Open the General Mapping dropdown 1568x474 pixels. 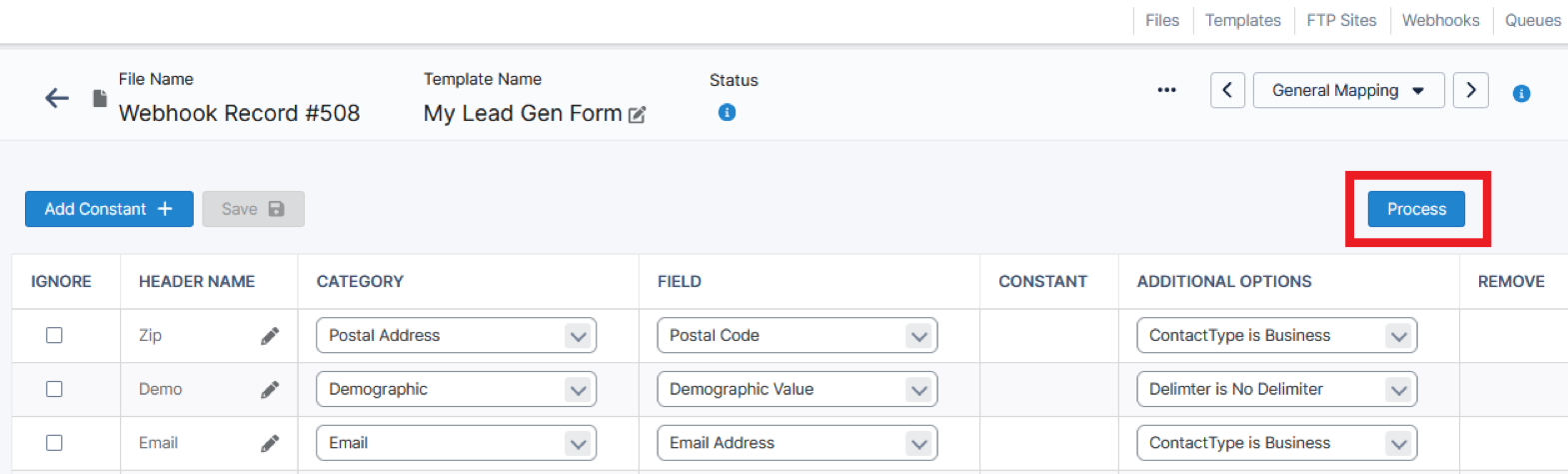pyautogui.click(x=1347, y=90)
